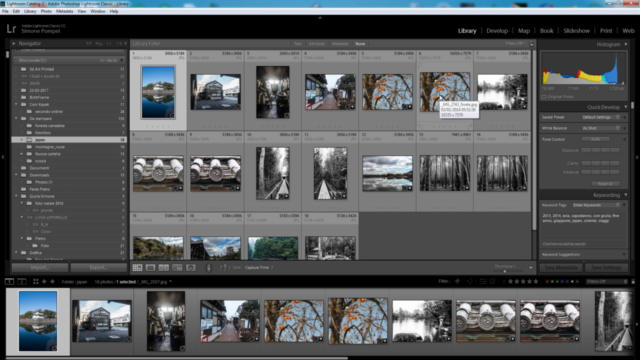
Task: Filter by yellow color label
Action: click(552, 281)
